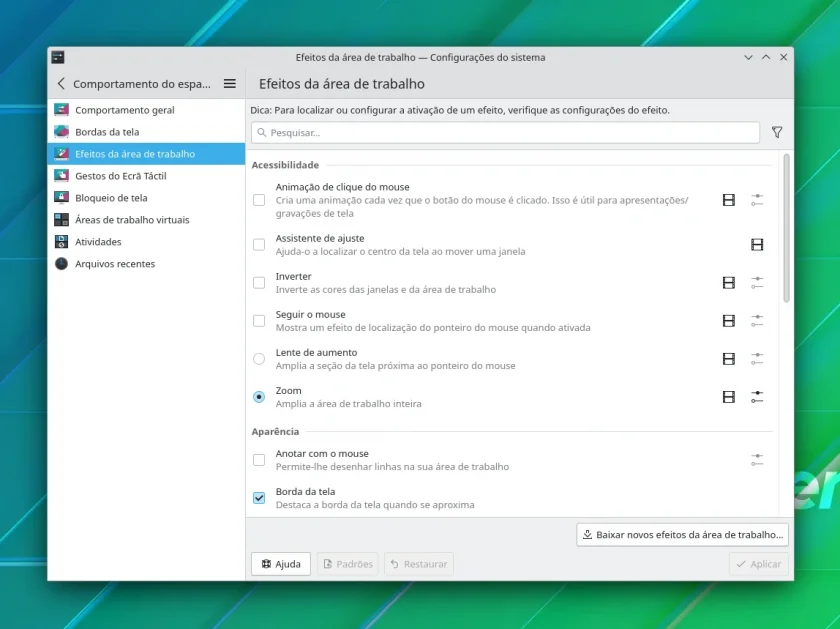This screenshot has height=629, width=840.
Task: Tick the Seguir o mouse checkbox
Action: pyautogui.click(x=259, y=321)
